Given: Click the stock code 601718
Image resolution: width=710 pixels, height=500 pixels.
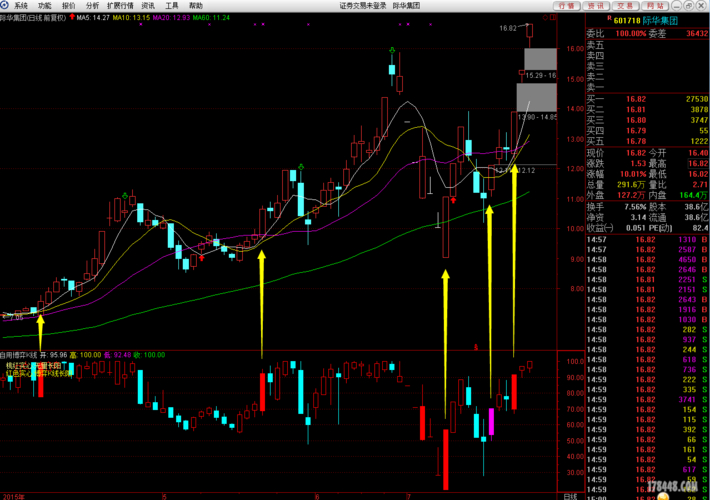Looking at the screenshot, I should pyautogui.click(x=627, y=21).
